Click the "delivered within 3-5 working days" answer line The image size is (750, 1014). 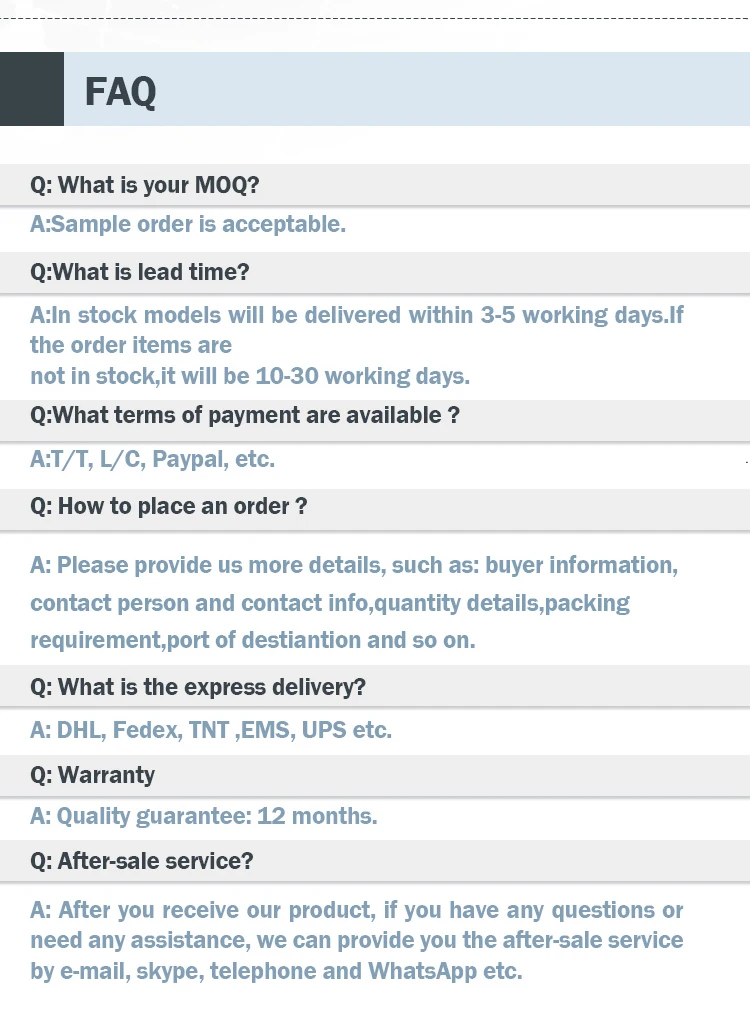[357, 315]
